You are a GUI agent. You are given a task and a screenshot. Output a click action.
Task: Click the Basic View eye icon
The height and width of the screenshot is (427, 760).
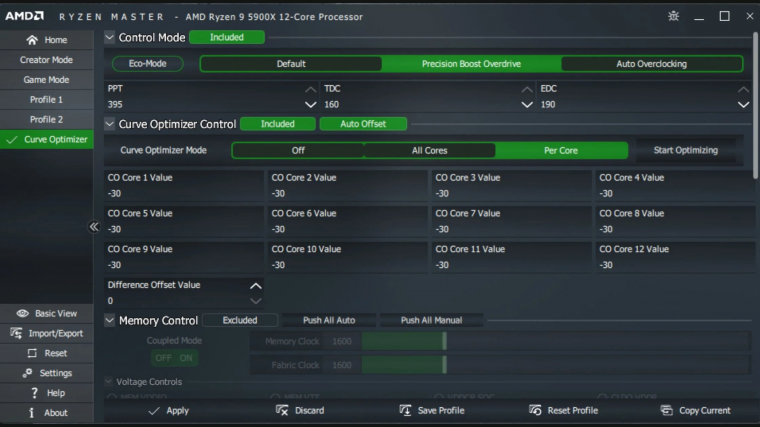click(22, 314)
